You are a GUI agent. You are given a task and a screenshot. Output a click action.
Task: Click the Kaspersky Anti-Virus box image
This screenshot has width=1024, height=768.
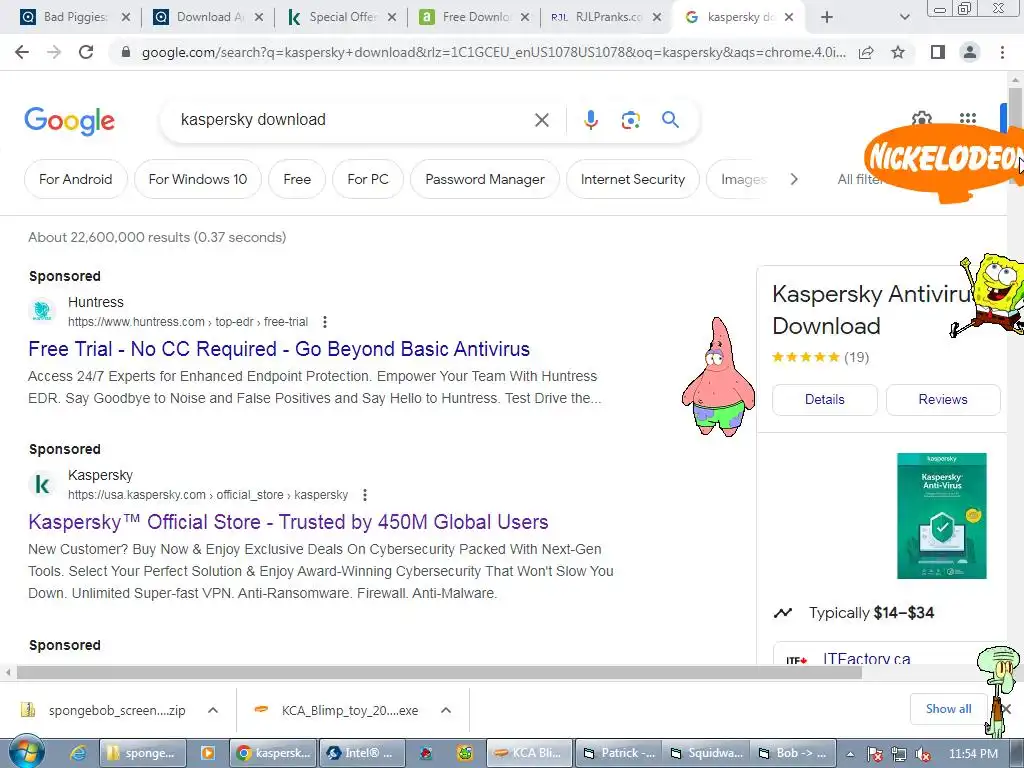click(942, 516)
